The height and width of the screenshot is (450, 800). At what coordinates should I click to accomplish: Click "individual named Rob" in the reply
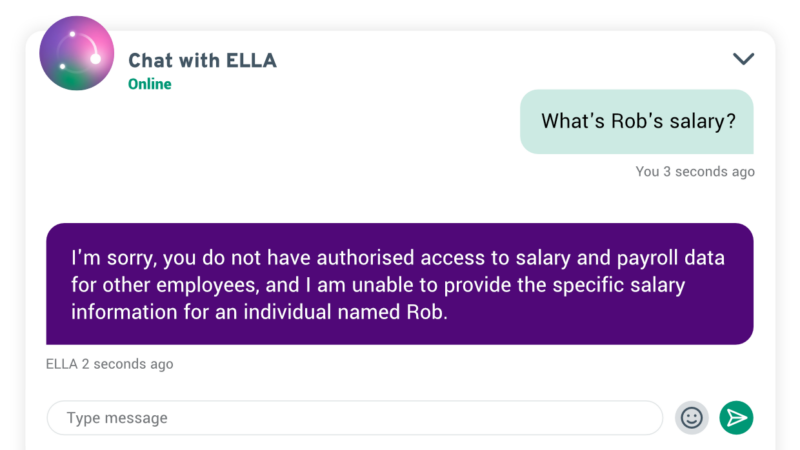coord(345,312)
